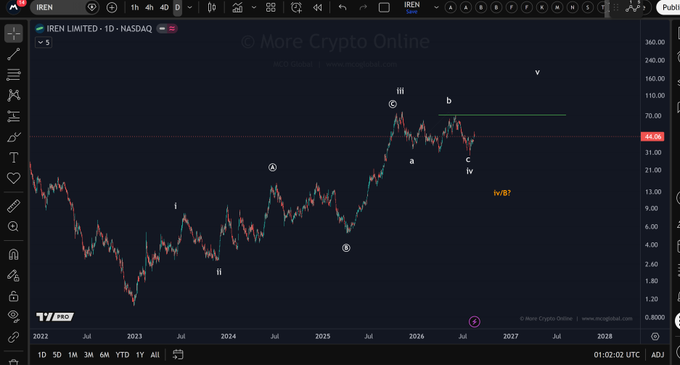Expand the indicators favorites dropdown arrow

point(254,7)
